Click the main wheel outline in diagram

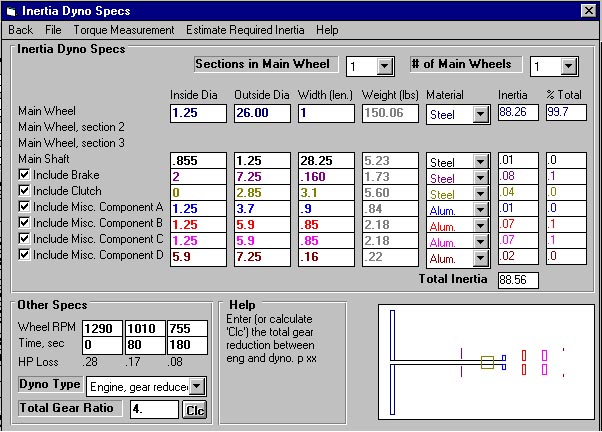[x=392, y=362]
